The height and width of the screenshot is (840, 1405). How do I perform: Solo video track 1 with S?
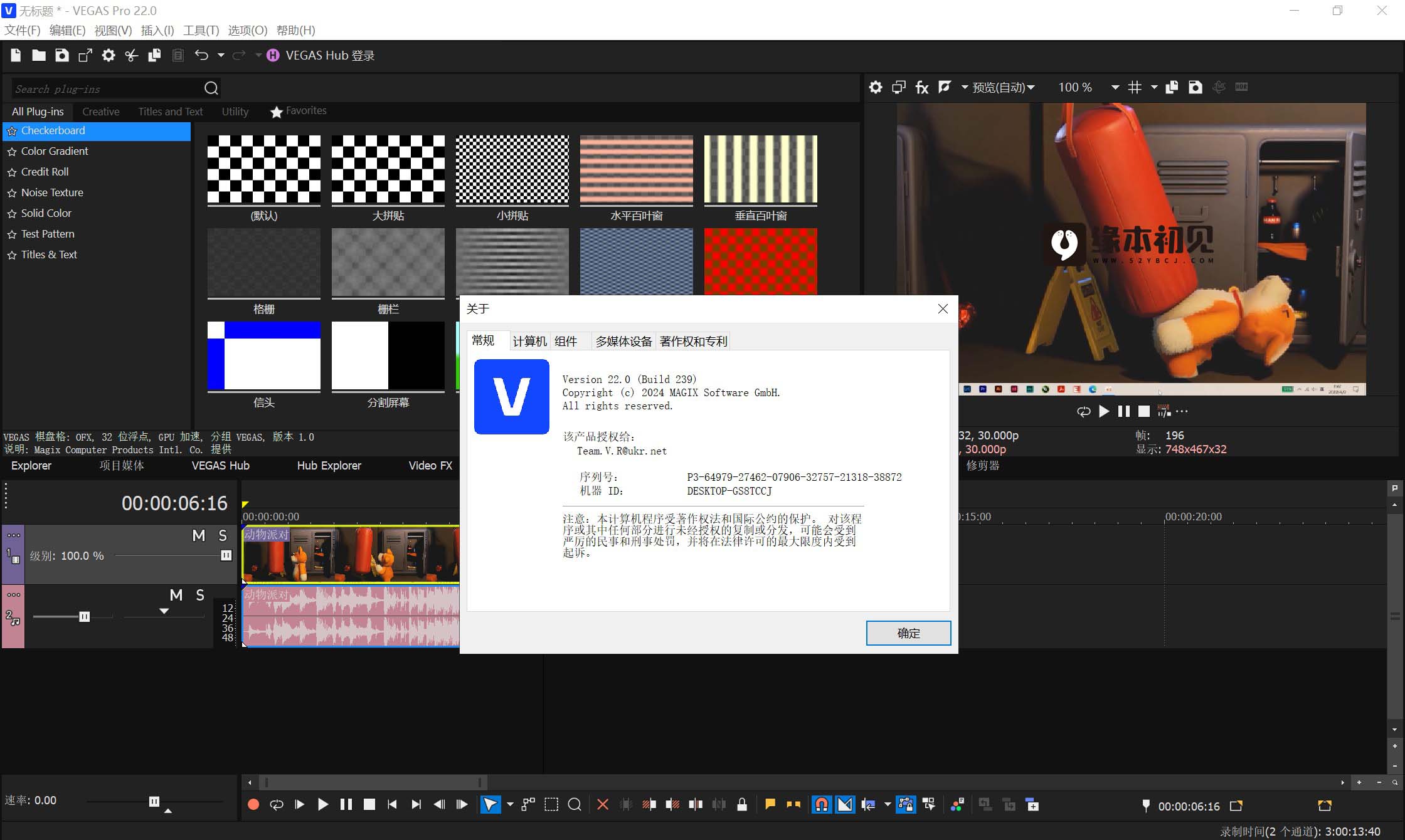pos(223,535)
